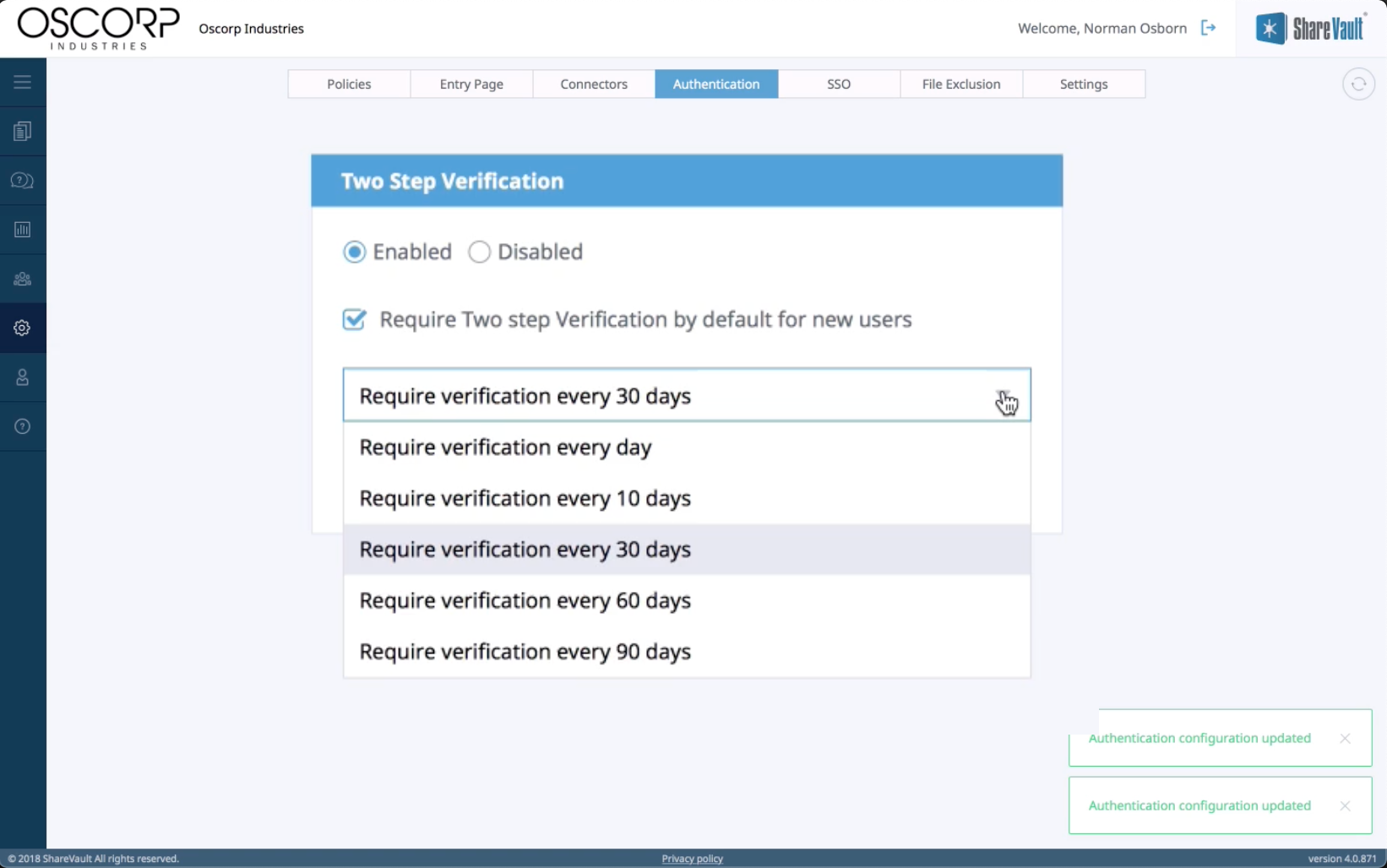Toggle Require Two step Verification for new users checkbox
The image size is (1387, 868).
click(x=355, y=319)
